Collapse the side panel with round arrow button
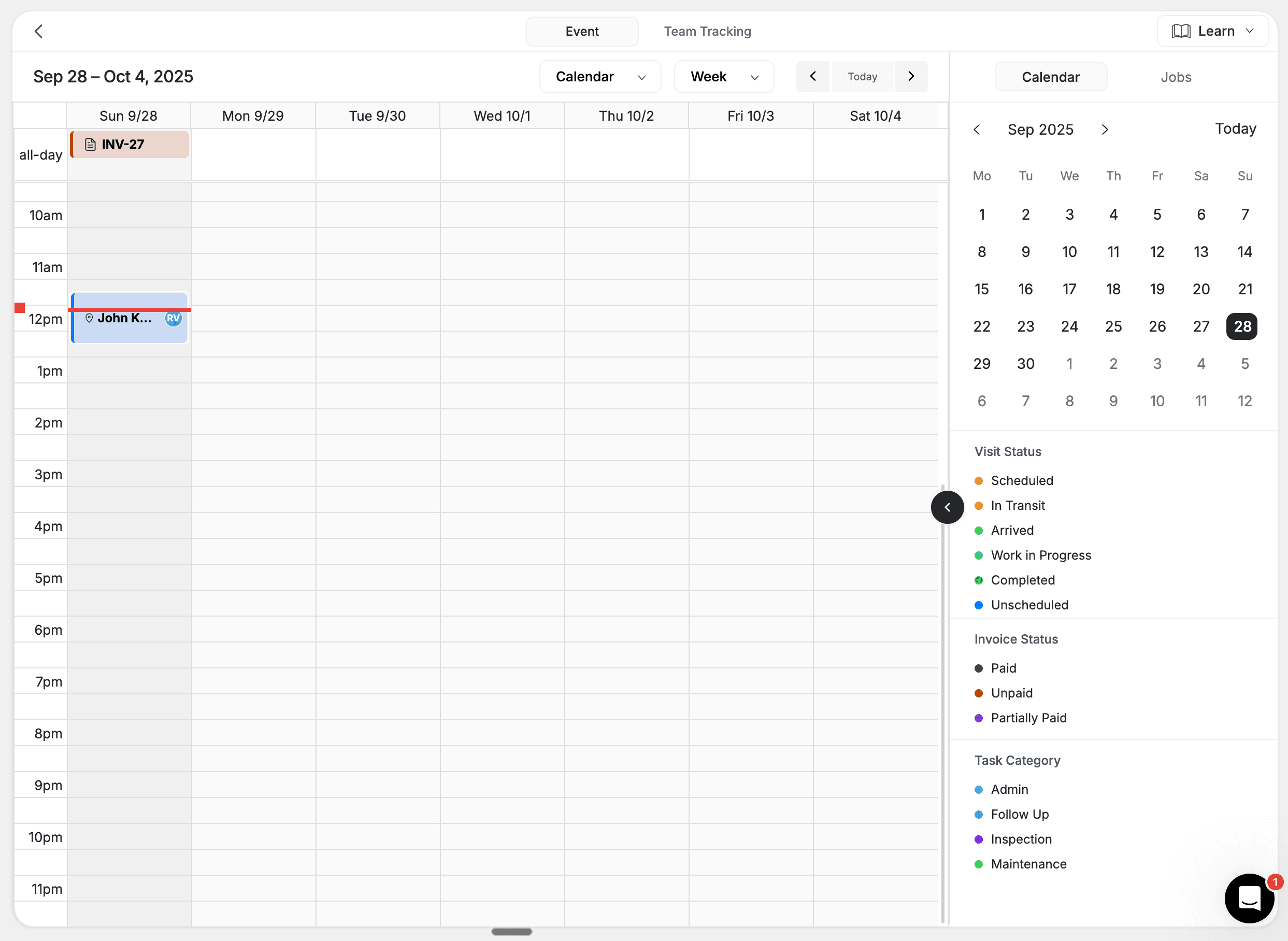The height and width of the screenshot is (941, 1288). pos(947,507)
